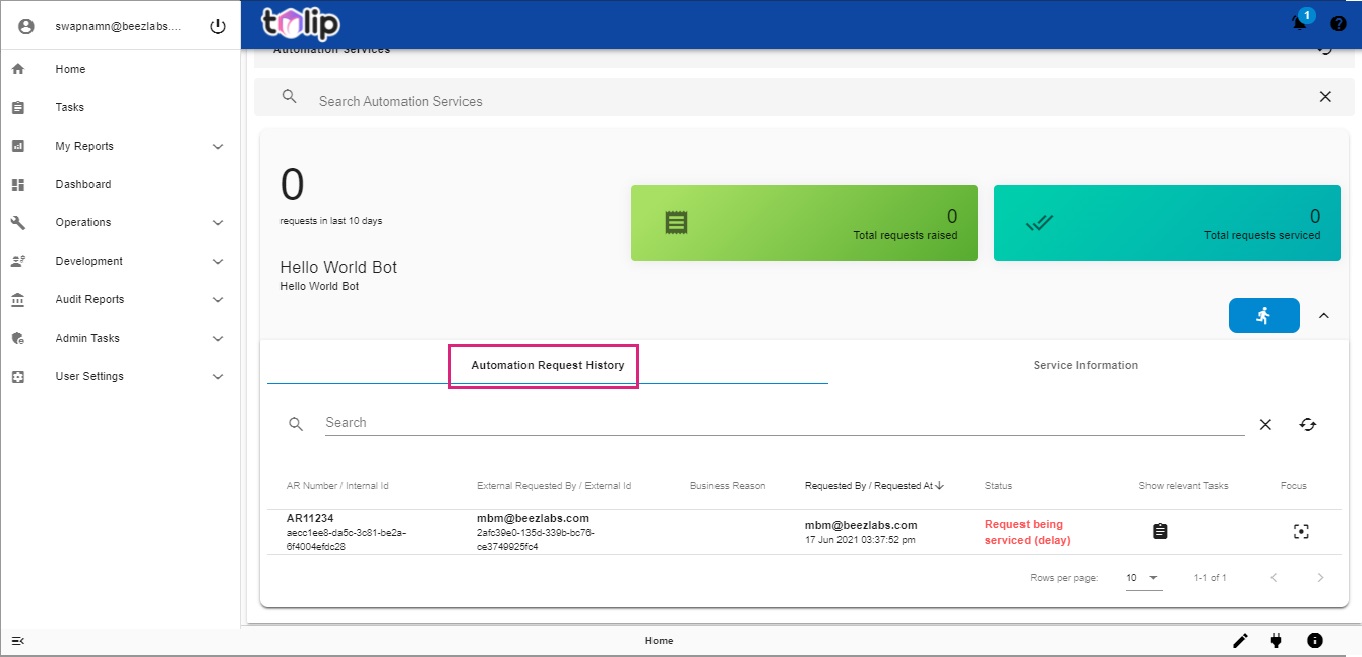Image resolution: width=1362 pixels, height=657 pixels.
Task: Click the Tasks clipboard icon in sidebar
Action: tap(17, 107)
